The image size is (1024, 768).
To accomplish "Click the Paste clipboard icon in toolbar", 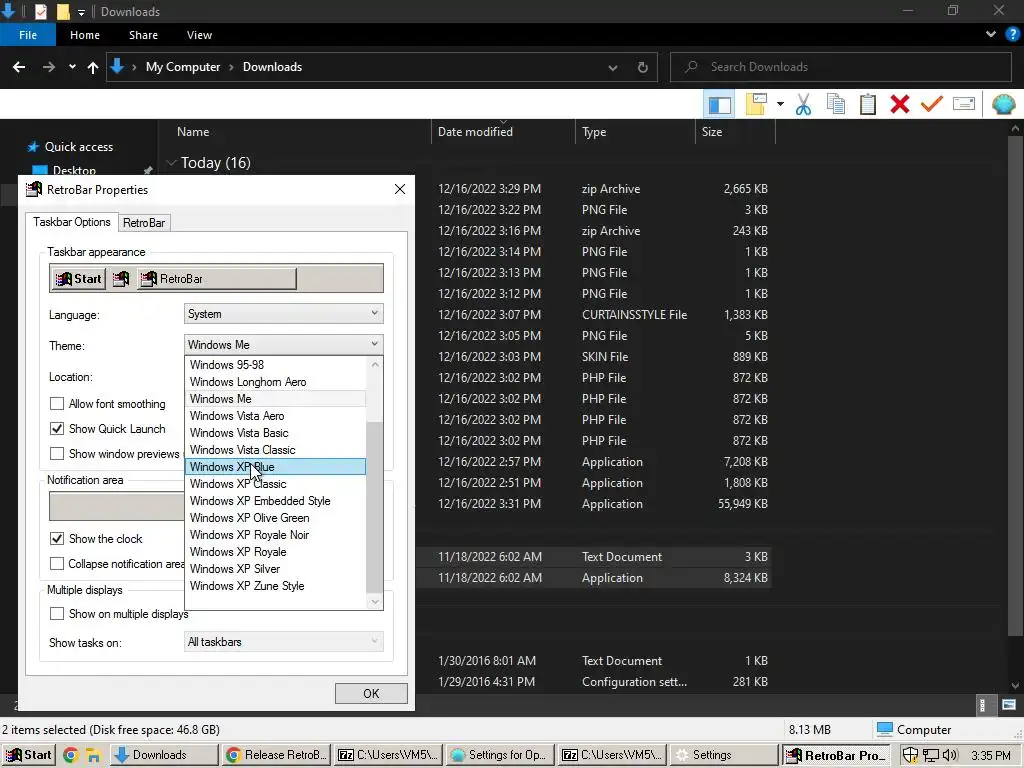I will click(868, 104).
